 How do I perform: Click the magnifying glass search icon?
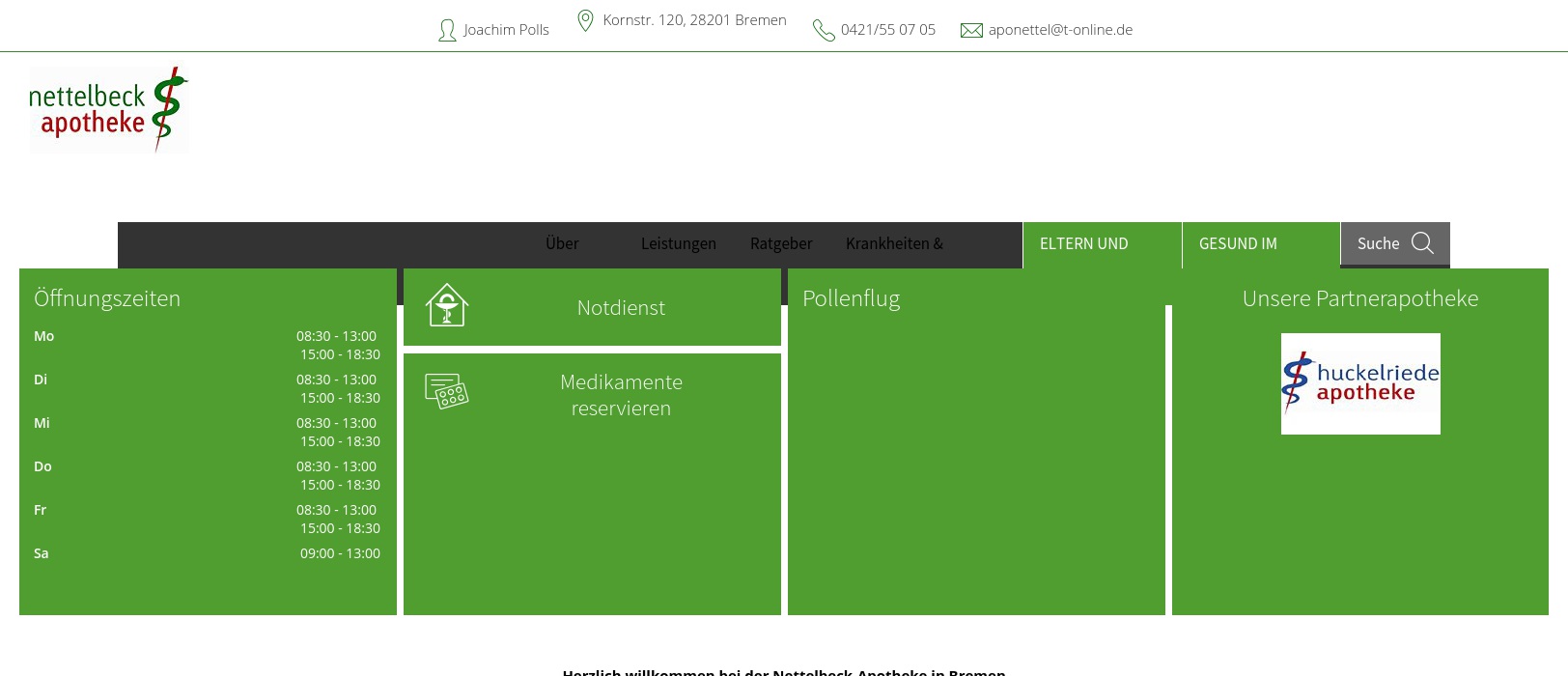[1422, 243]
